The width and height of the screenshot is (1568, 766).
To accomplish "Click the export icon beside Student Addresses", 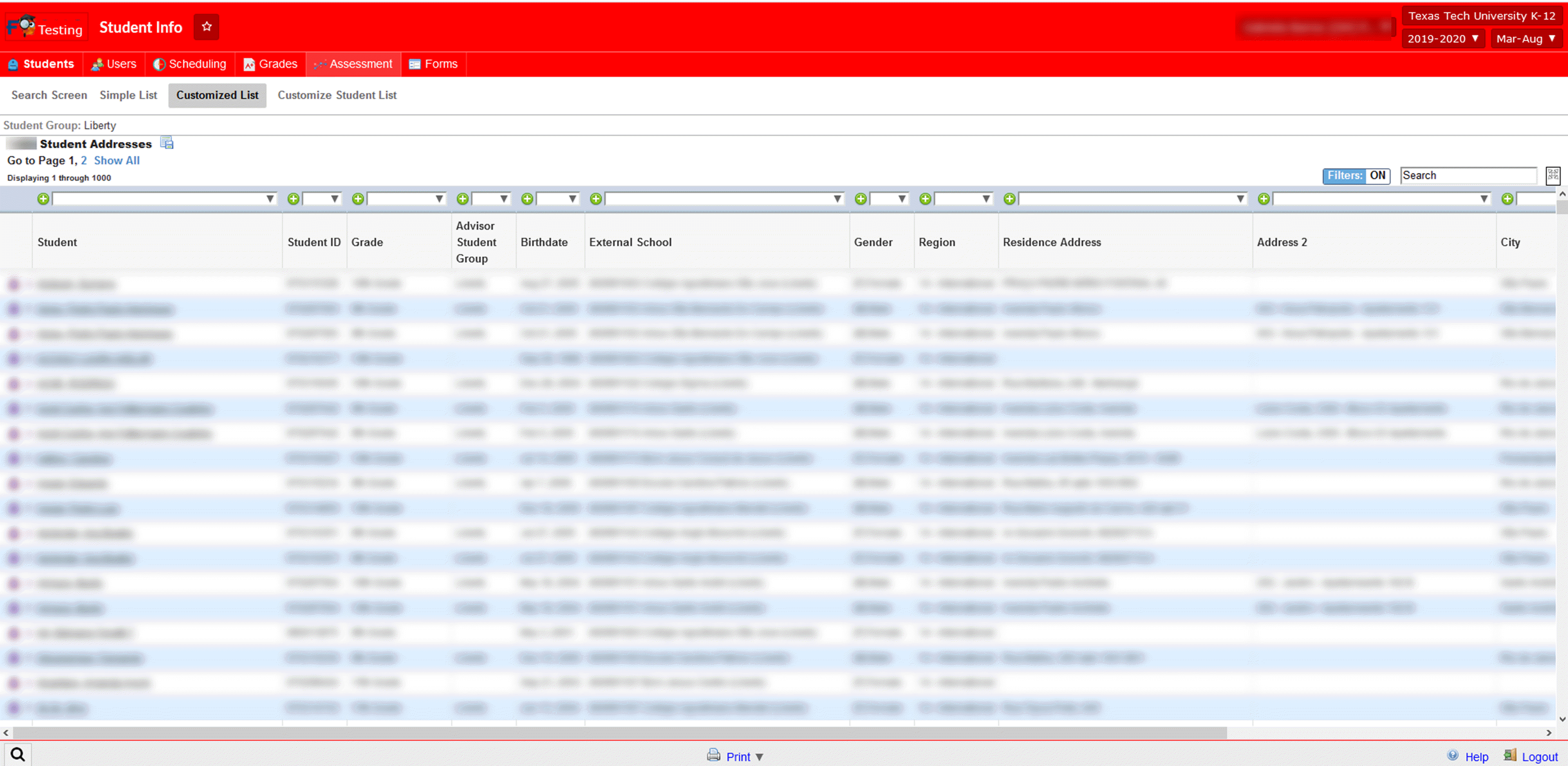I will pos(167,143).
